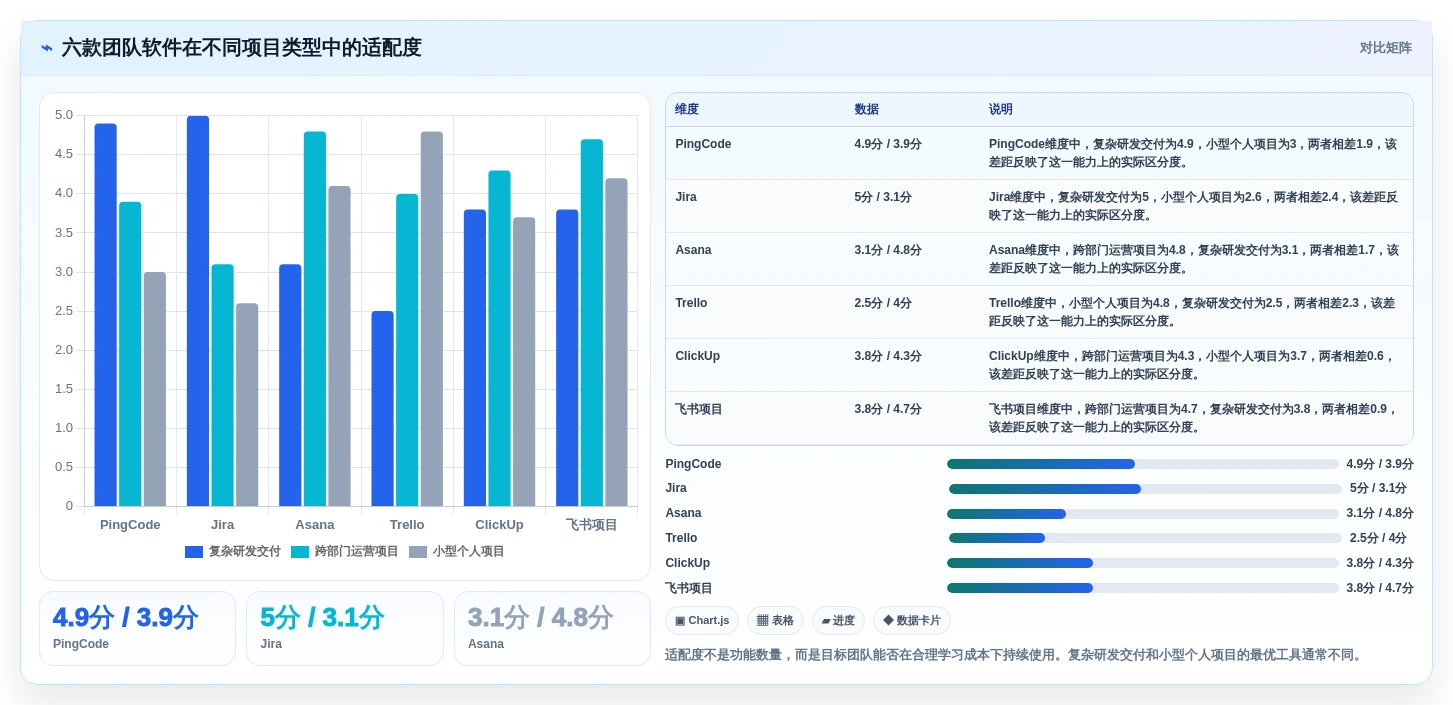The image size is (1453, 705).
Task: Select the PingCode table row name
Action: click(x=703, y=144)
